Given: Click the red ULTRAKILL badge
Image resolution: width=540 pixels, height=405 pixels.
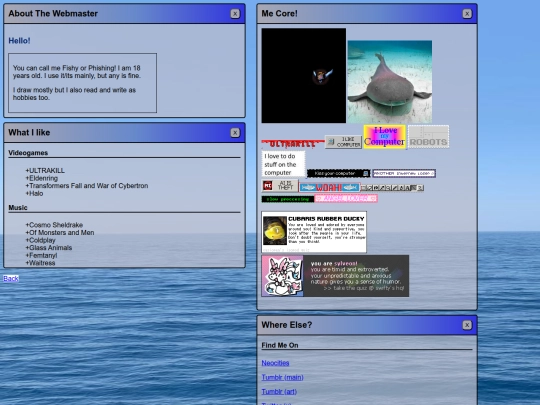Looking at the screenshot, I should pos(293,144).
